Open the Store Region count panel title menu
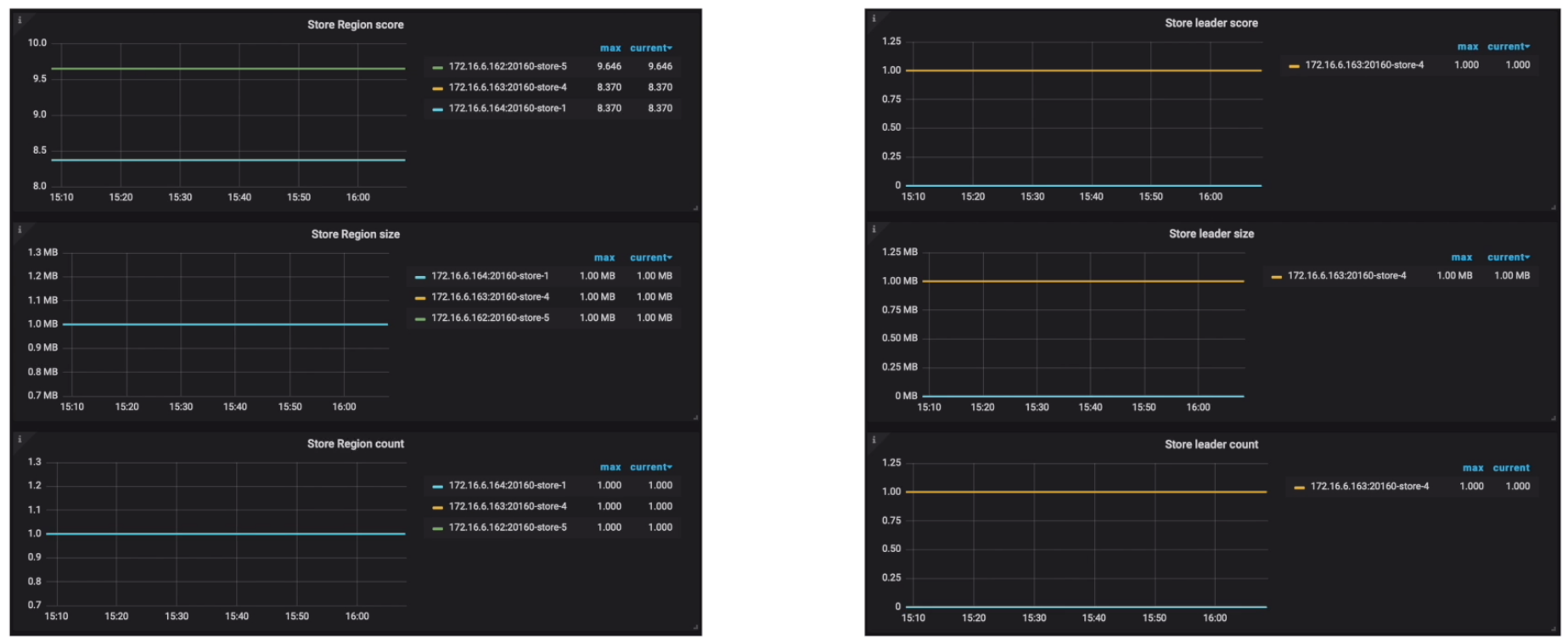1568x637 pixels. 356,443
